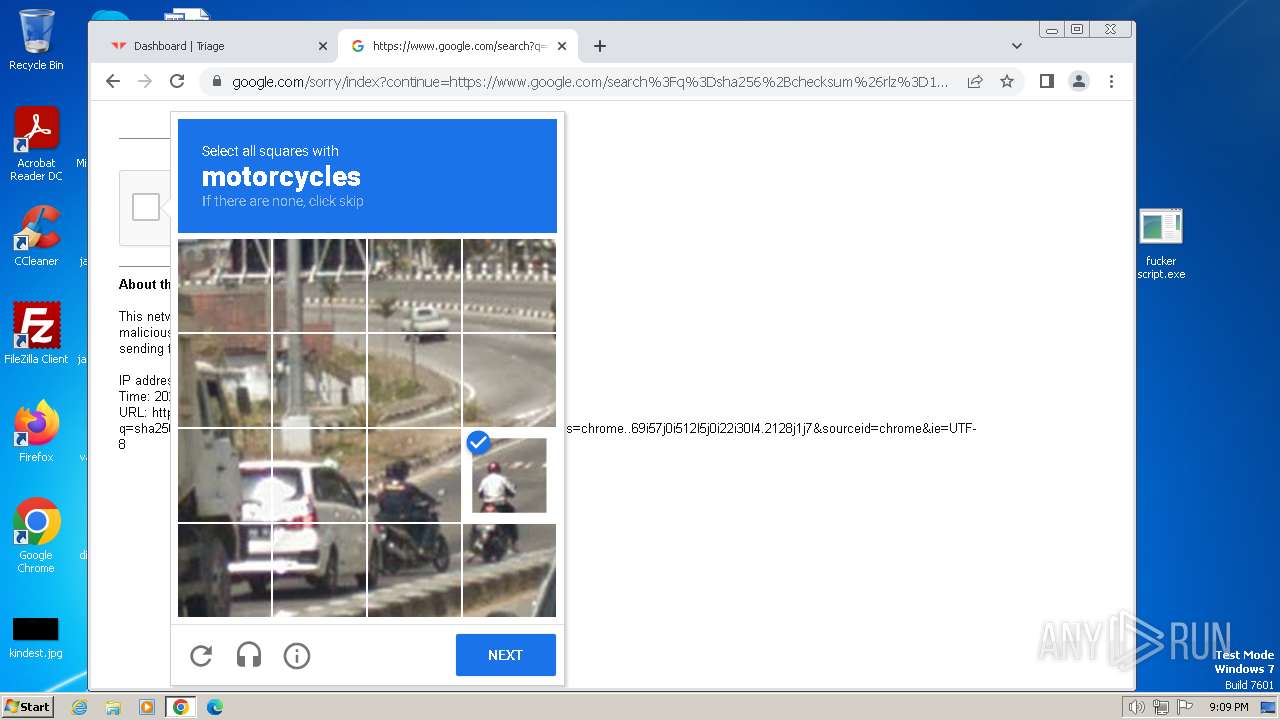This screenshot has width=1280, height=720.
Task: Open captcha help info icon
Action: tap(297, 655)
